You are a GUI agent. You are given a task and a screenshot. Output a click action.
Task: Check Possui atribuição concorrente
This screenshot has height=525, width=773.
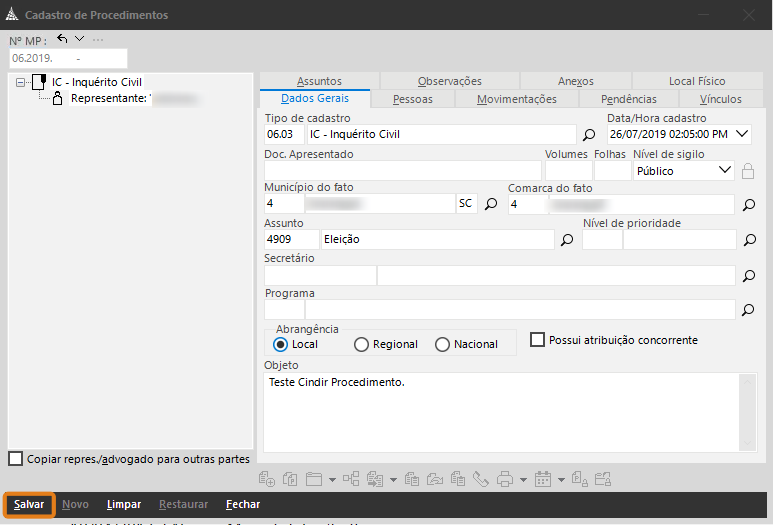coord(537,340)
